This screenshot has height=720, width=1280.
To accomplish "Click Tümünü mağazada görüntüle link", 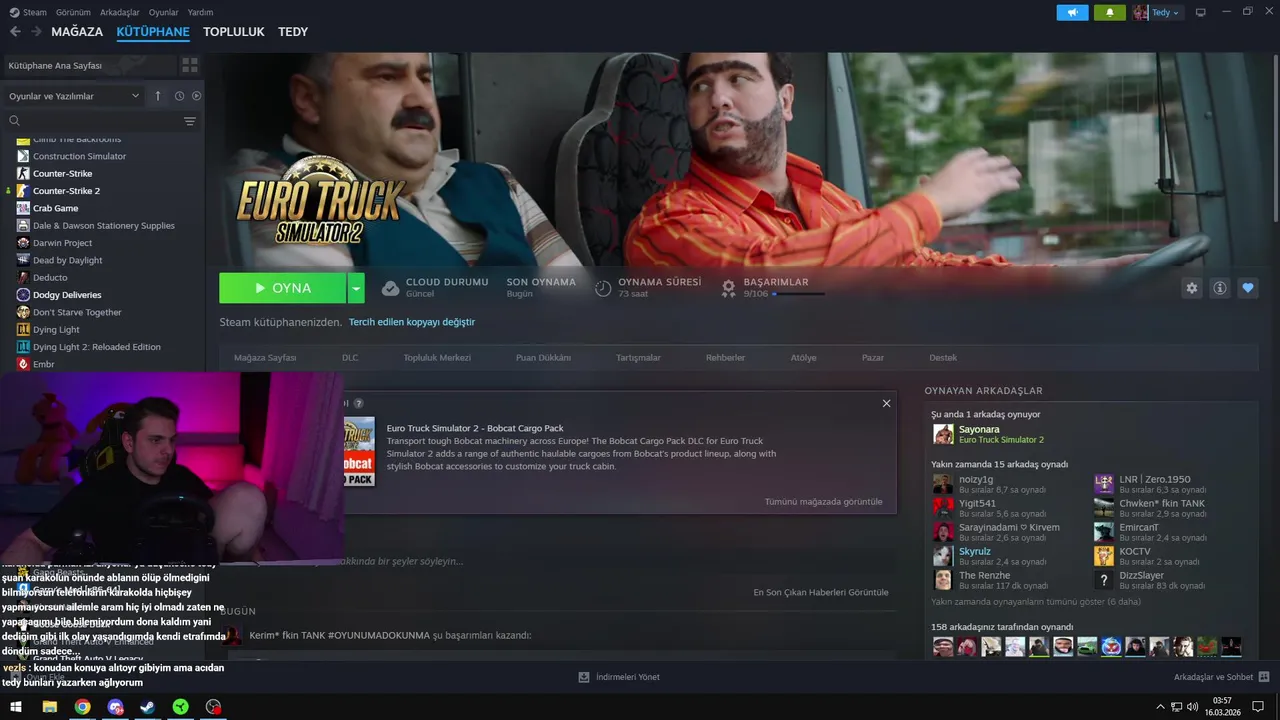I will pyautogui.click(x=823, y=501).
